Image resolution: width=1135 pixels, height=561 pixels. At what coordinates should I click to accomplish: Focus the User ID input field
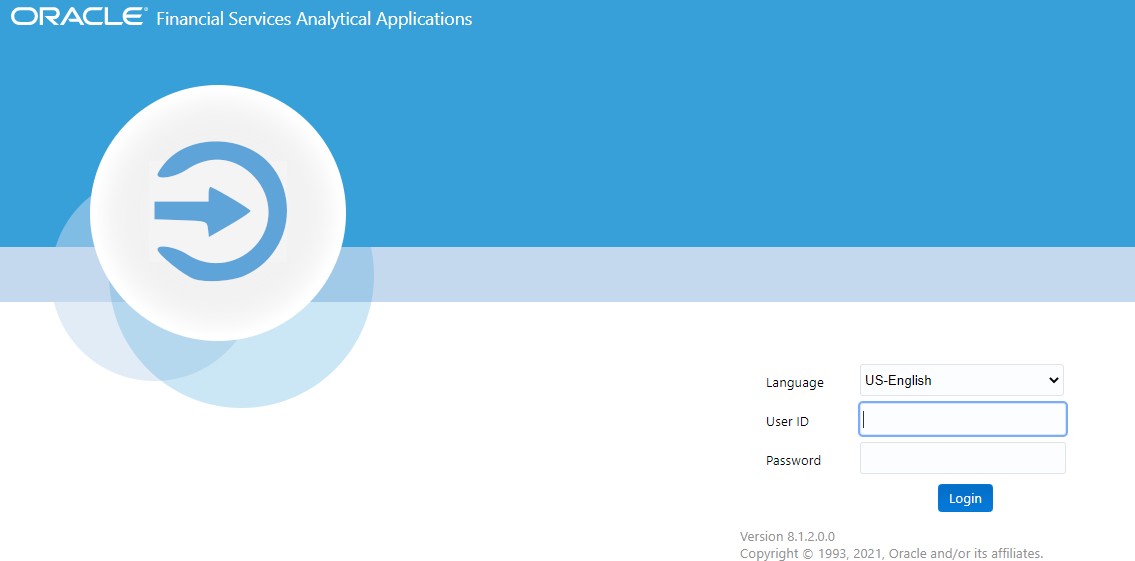coord(962,419)
